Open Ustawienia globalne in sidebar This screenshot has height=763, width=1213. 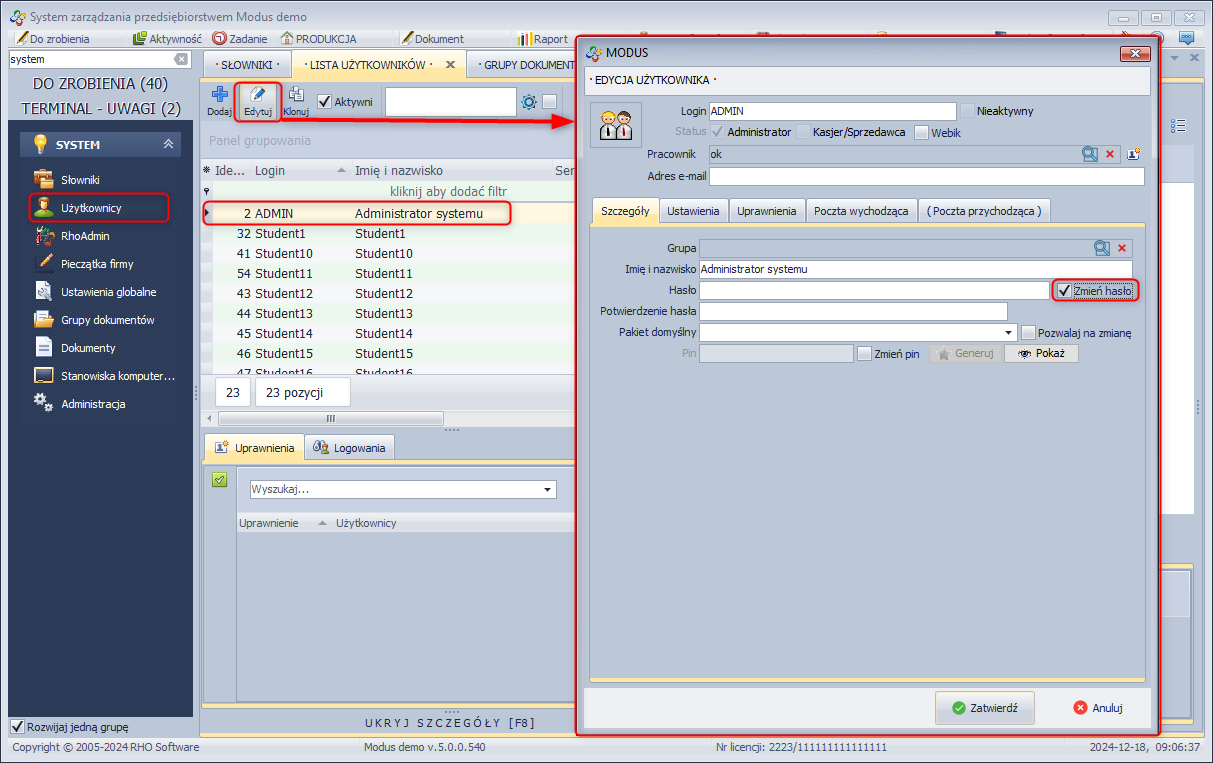108,292
